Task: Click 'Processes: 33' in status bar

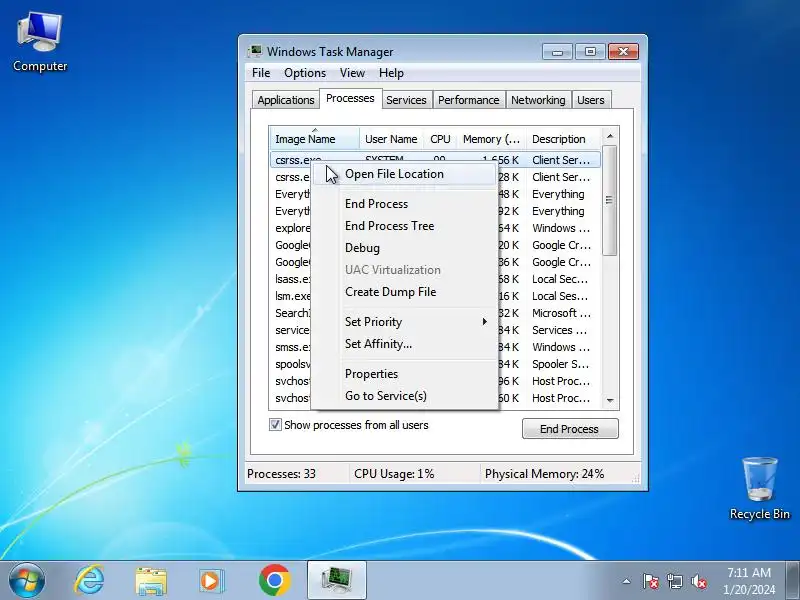Action: (x=281, y=473)
